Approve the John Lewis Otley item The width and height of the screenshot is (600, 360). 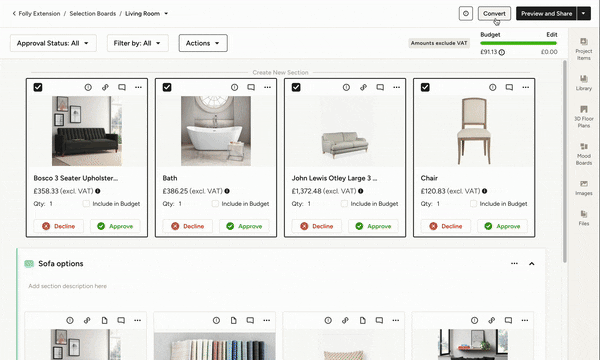(373, 226)
